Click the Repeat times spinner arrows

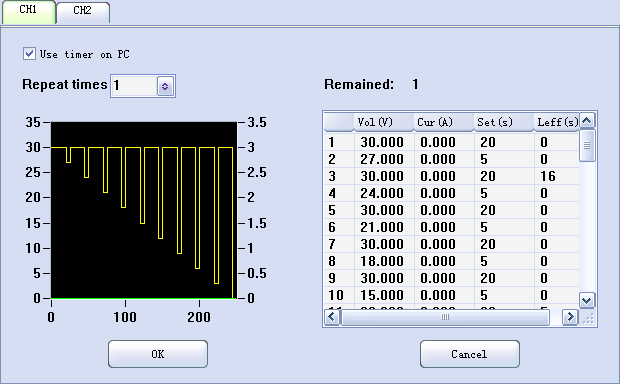(x=165, y=86)
